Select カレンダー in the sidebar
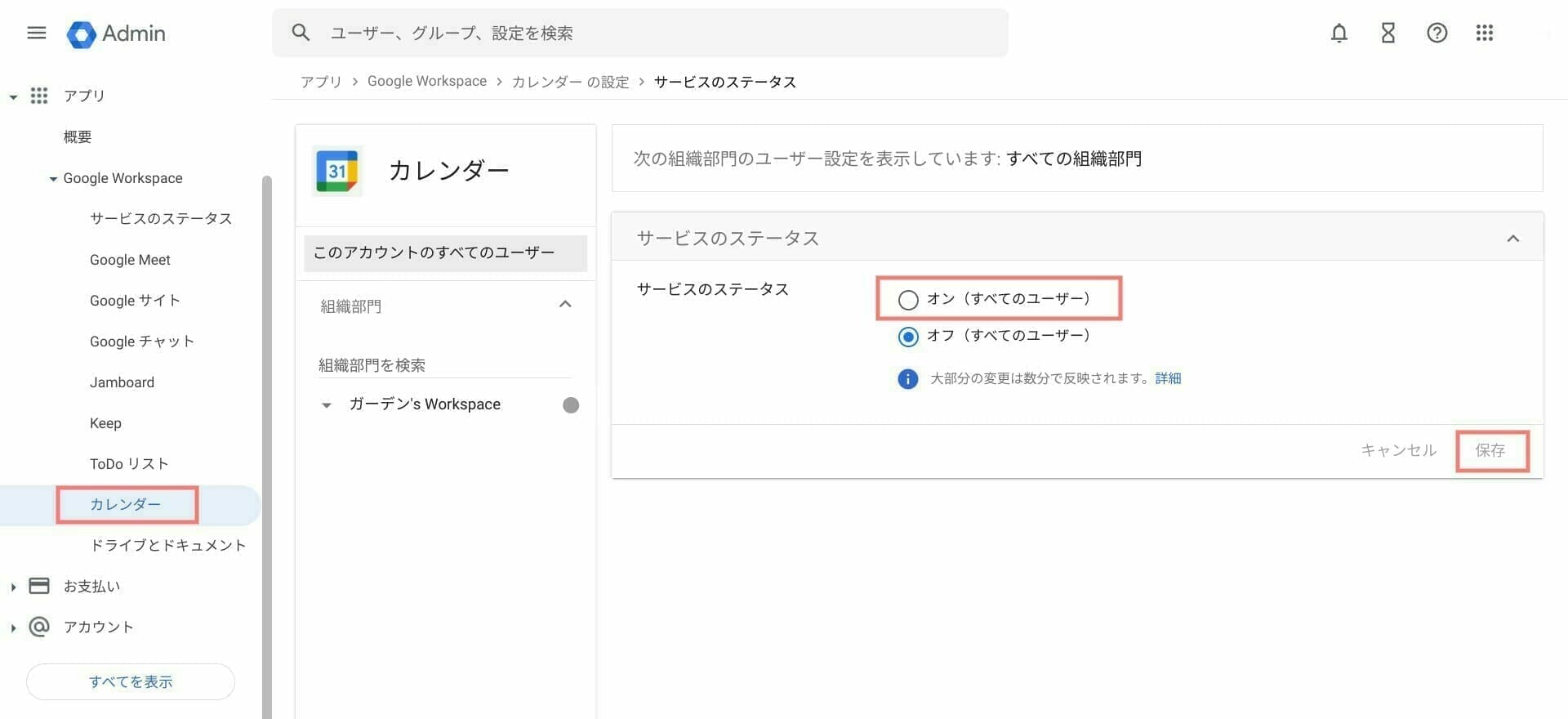1568x719 pixels. pos(126,504)
